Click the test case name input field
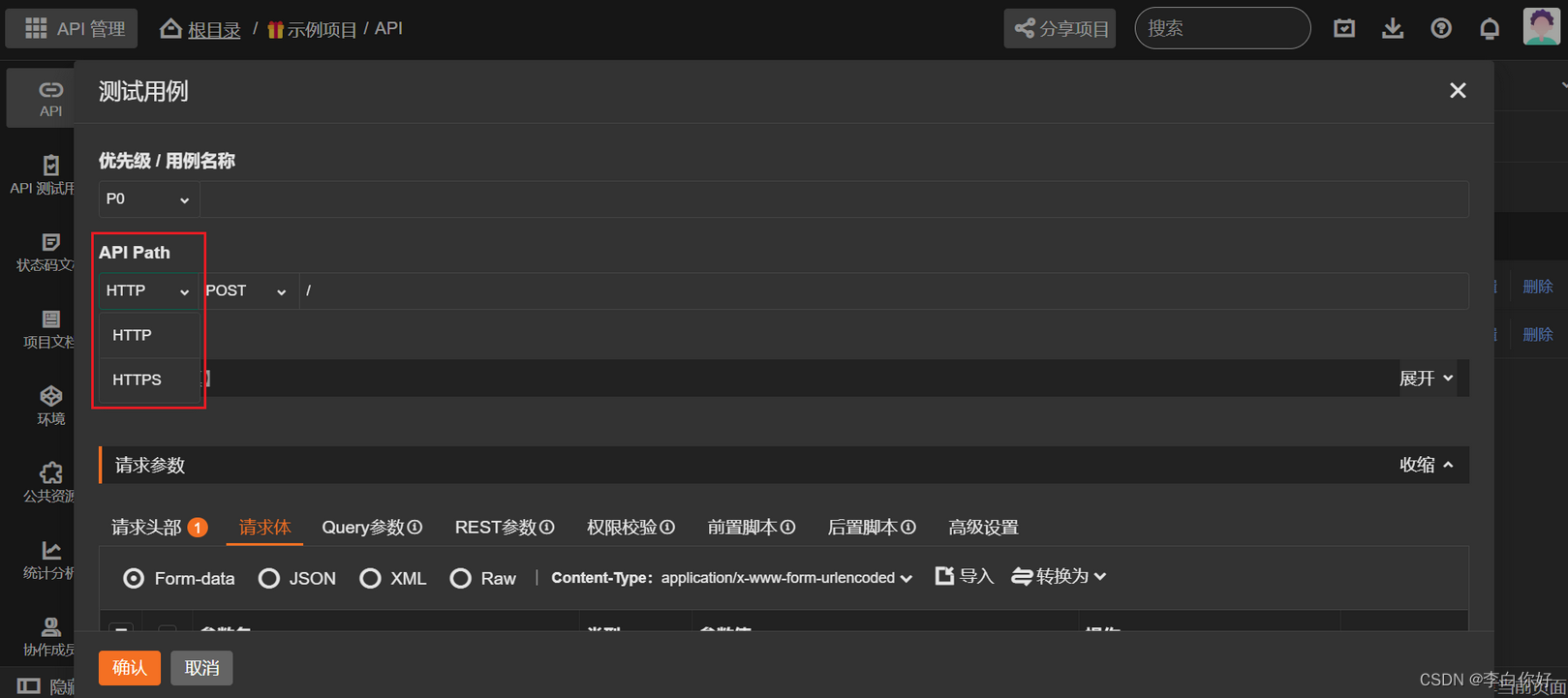 [833, 199]
